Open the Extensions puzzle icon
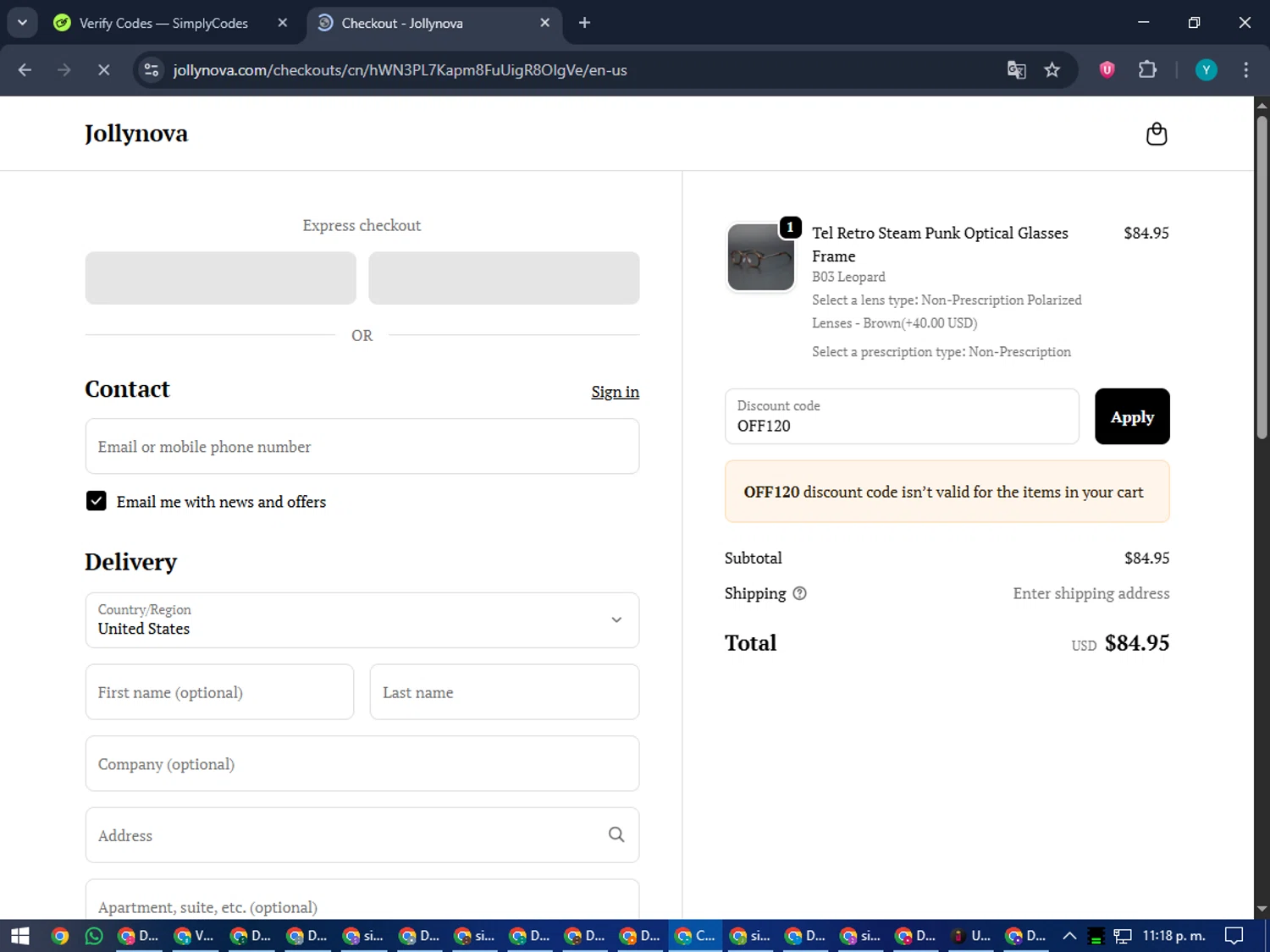 click(1147, 70)
